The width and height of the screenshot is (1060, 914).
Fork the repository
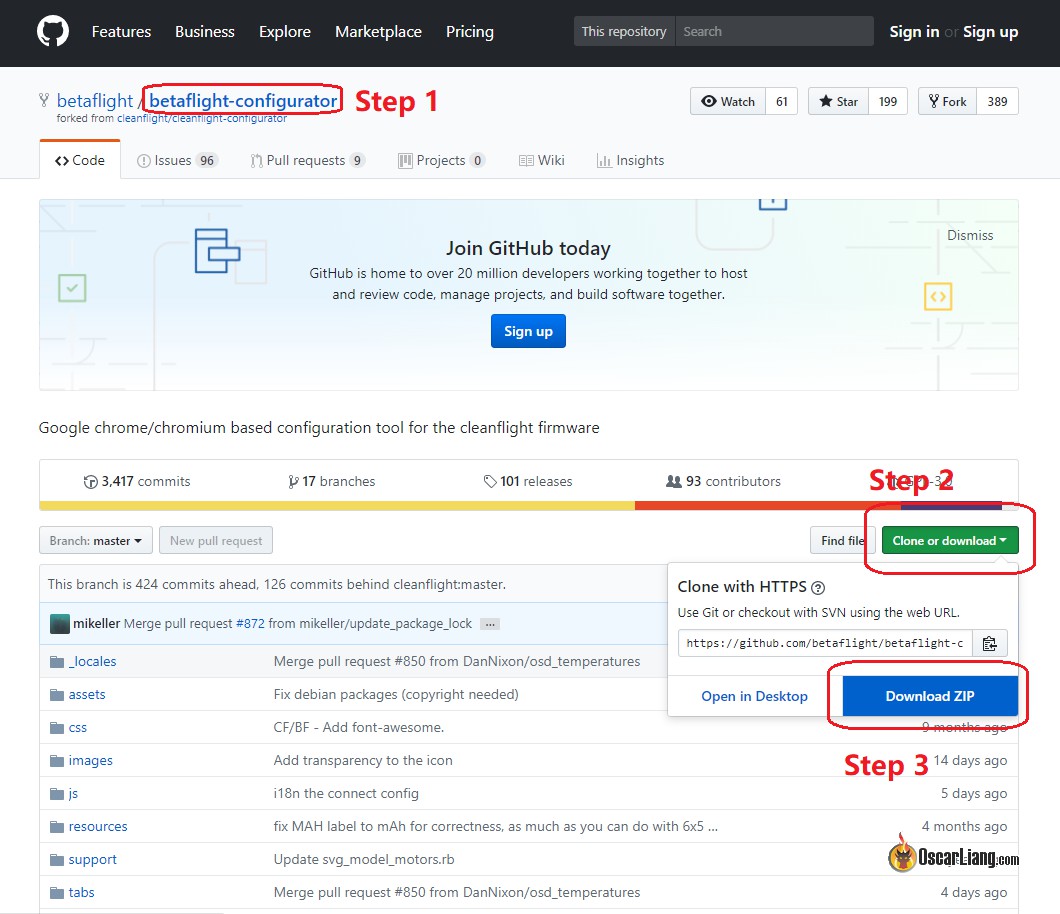point(948,101)
